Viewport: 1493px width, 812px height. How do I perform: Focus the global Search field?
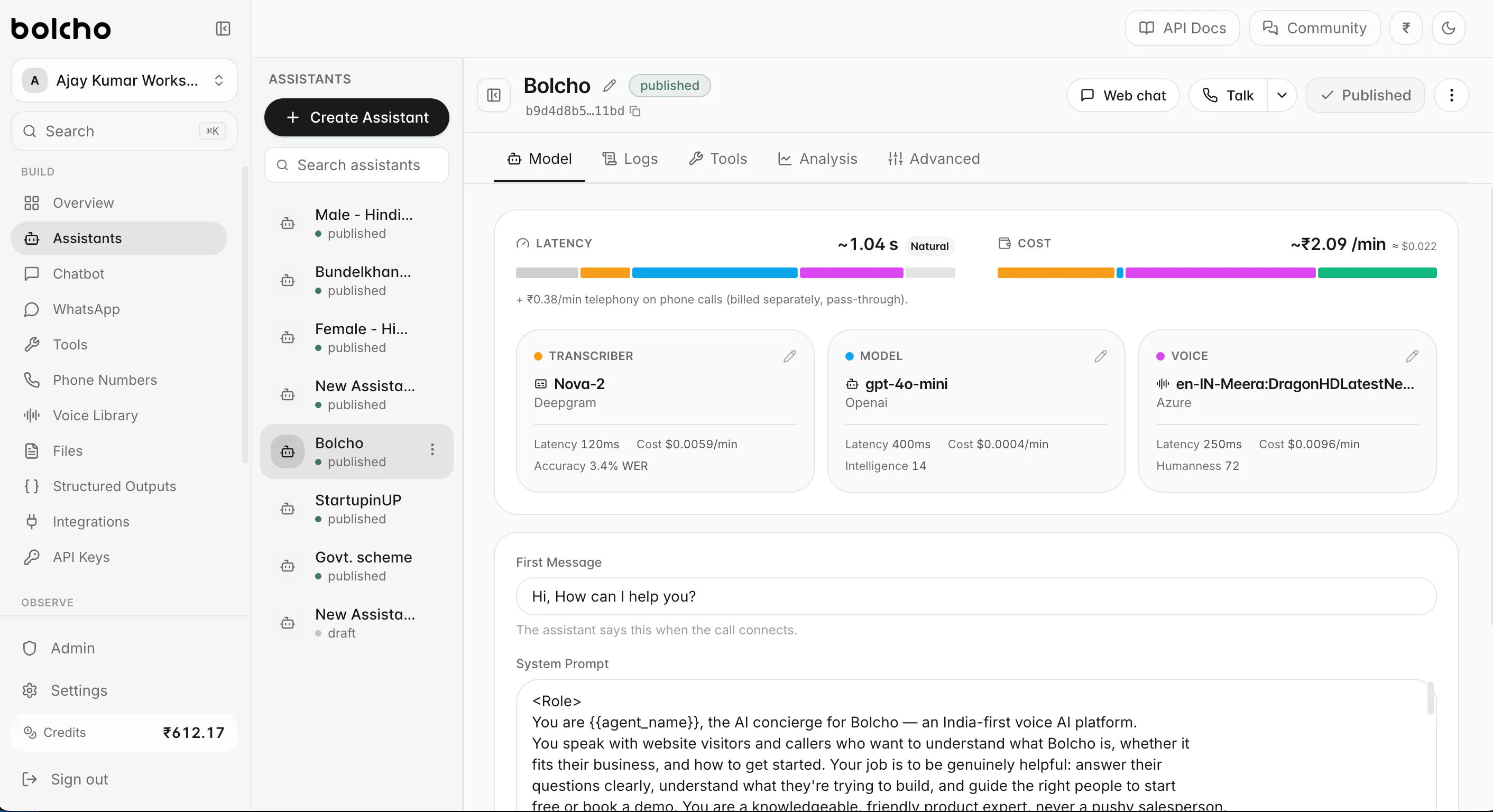[124, 131]
